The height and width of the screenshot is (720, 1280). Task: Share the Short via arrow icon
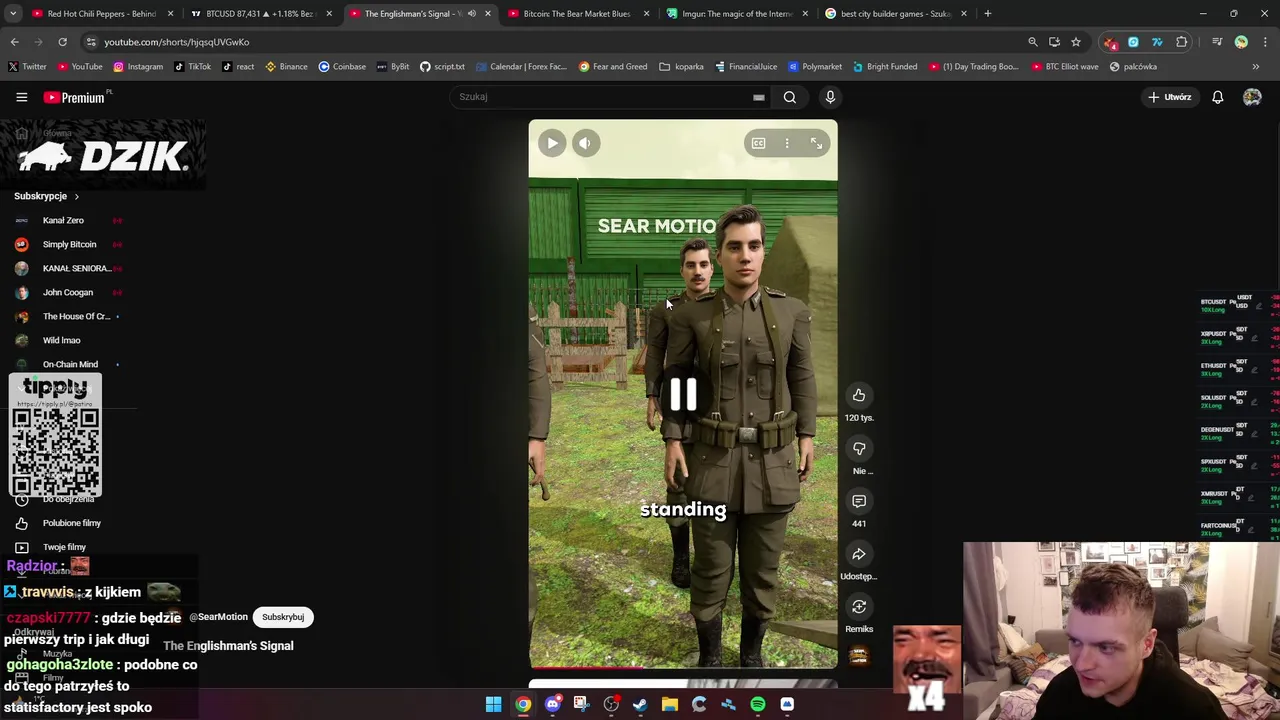pos(859,554)
